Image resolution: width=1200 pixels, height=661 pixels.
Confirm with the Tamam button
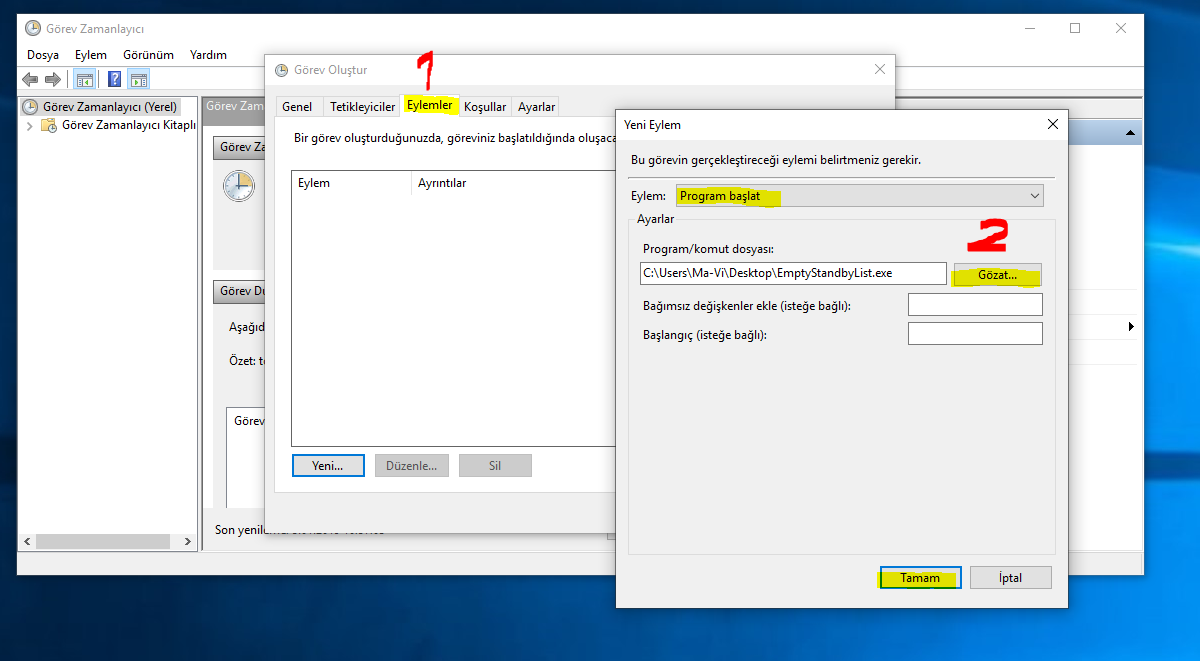[x=920, y=578]
